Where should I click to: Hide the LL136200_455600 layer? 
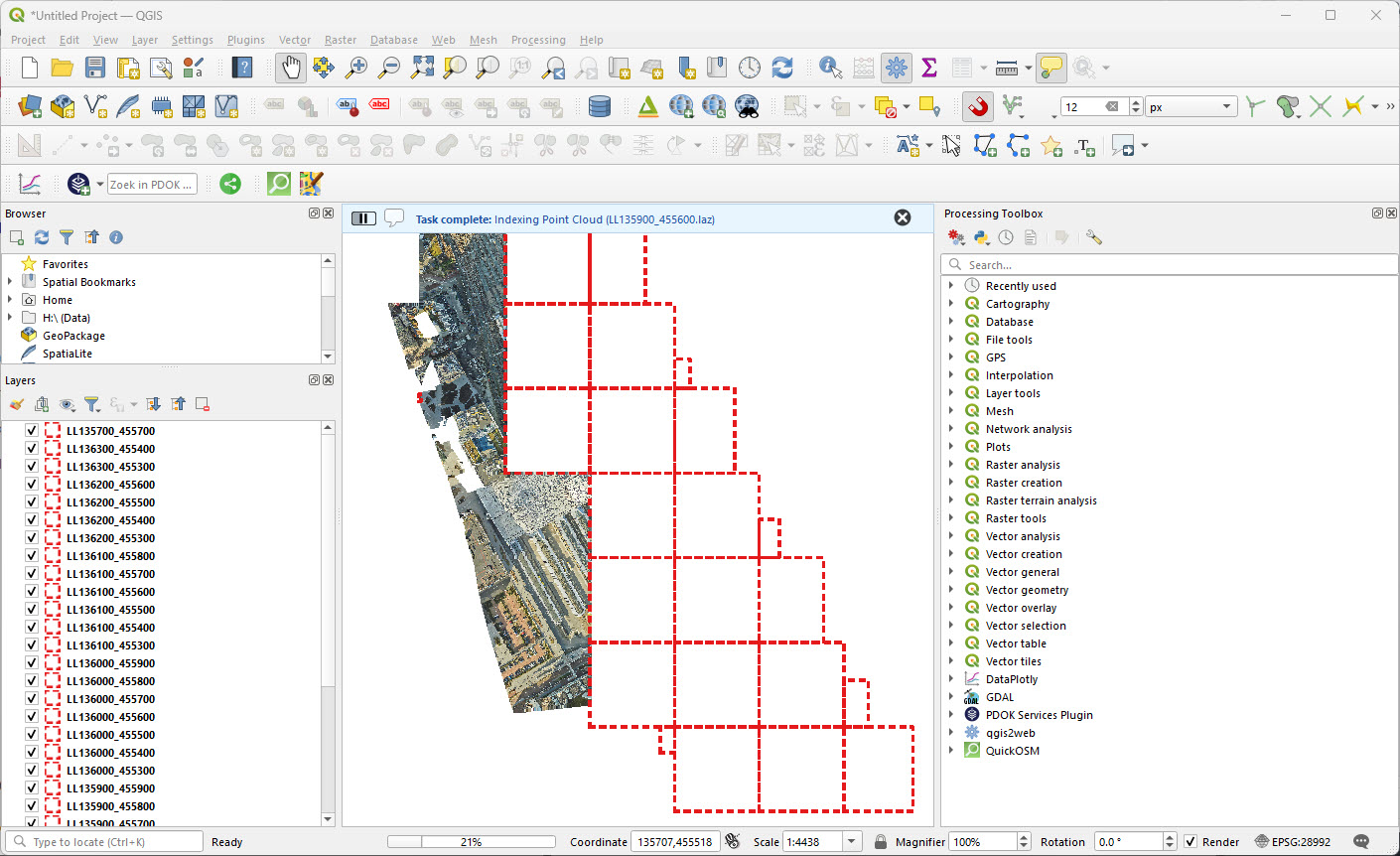(x=32, y=485)
